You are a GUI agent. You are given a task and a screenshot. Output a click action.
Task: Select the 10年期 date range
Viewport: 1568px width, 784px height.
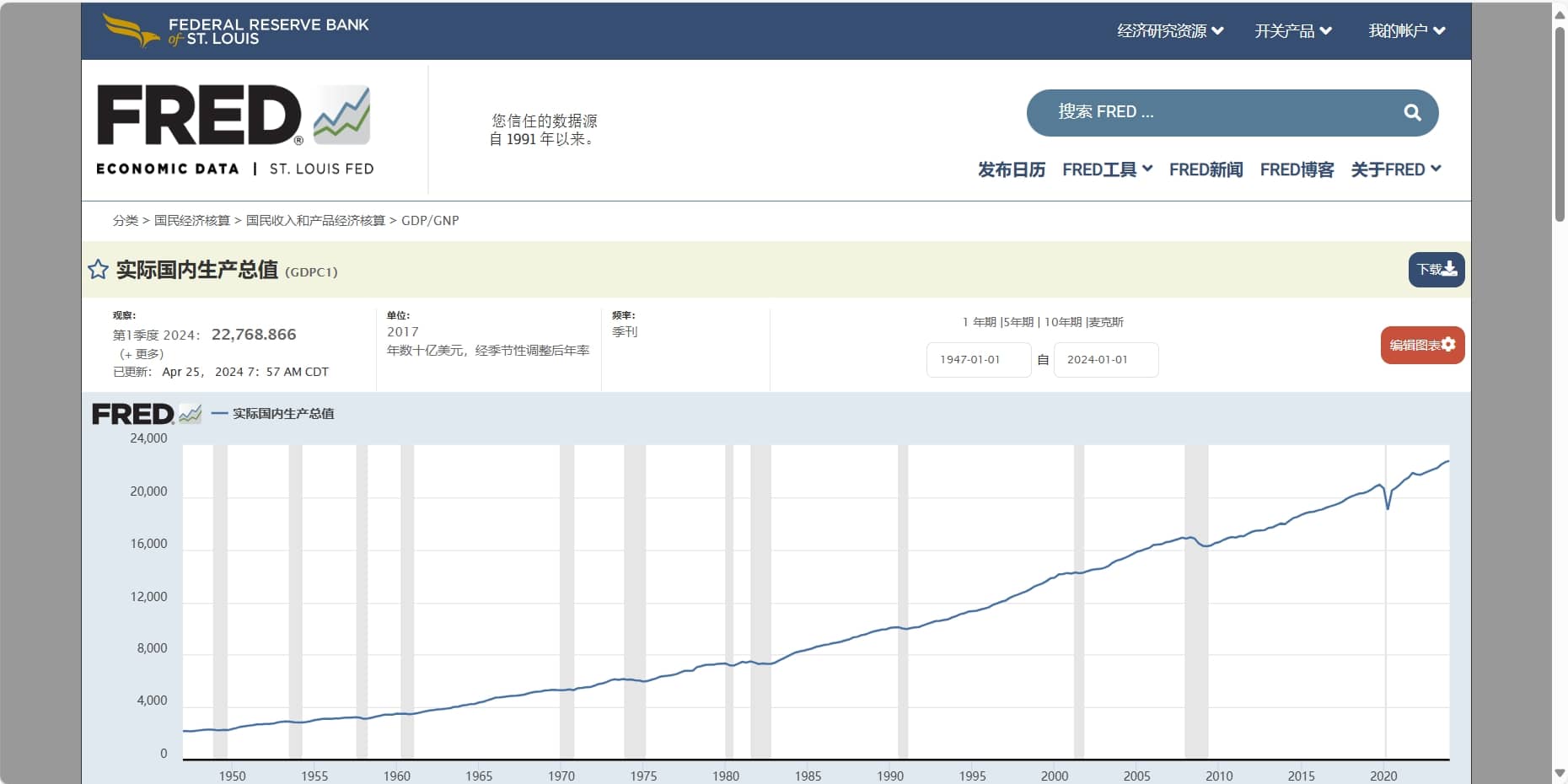[1063, 322]
